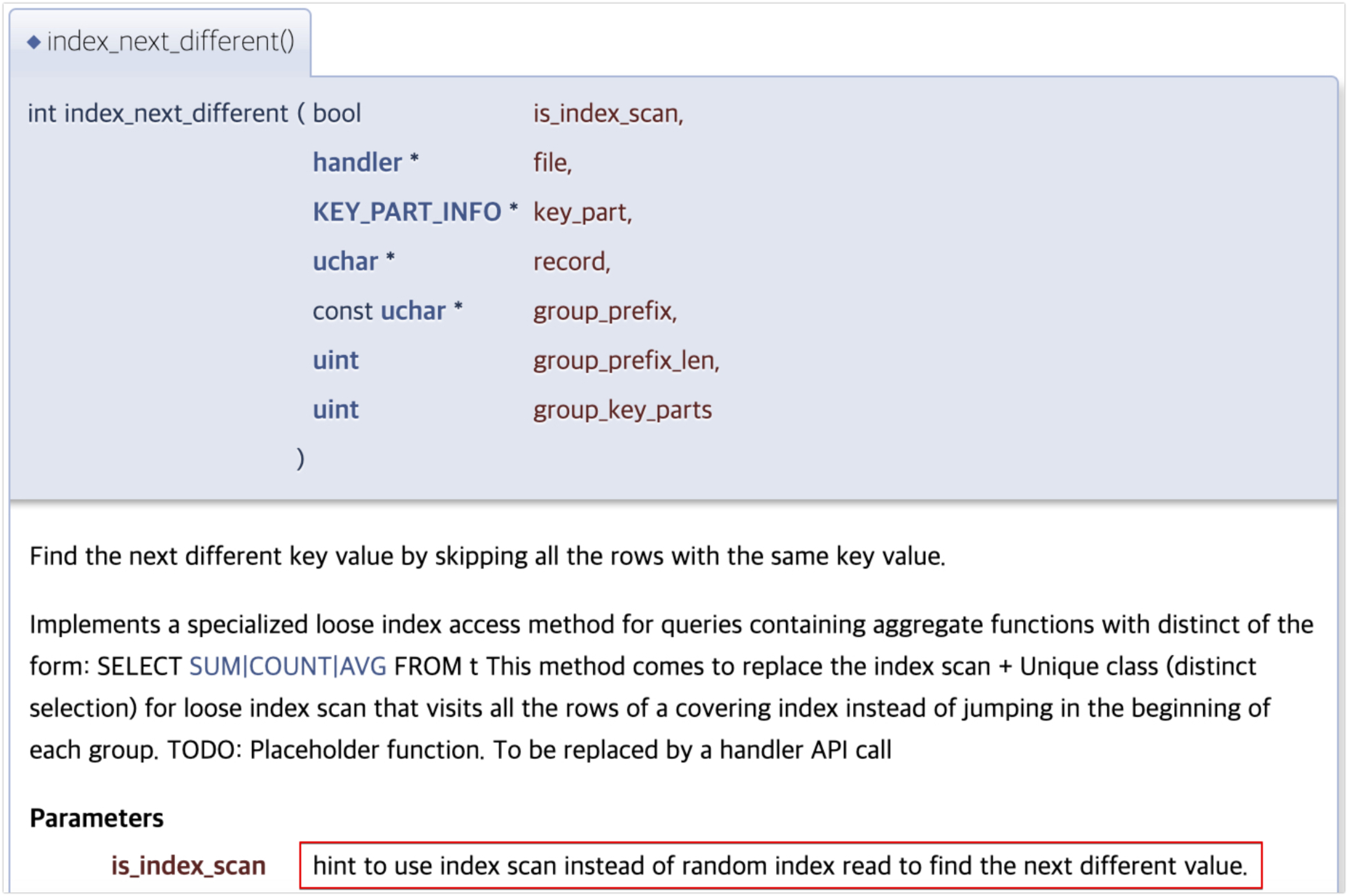
Task: Click the uchar link beside record
Action: pos(345,262)
